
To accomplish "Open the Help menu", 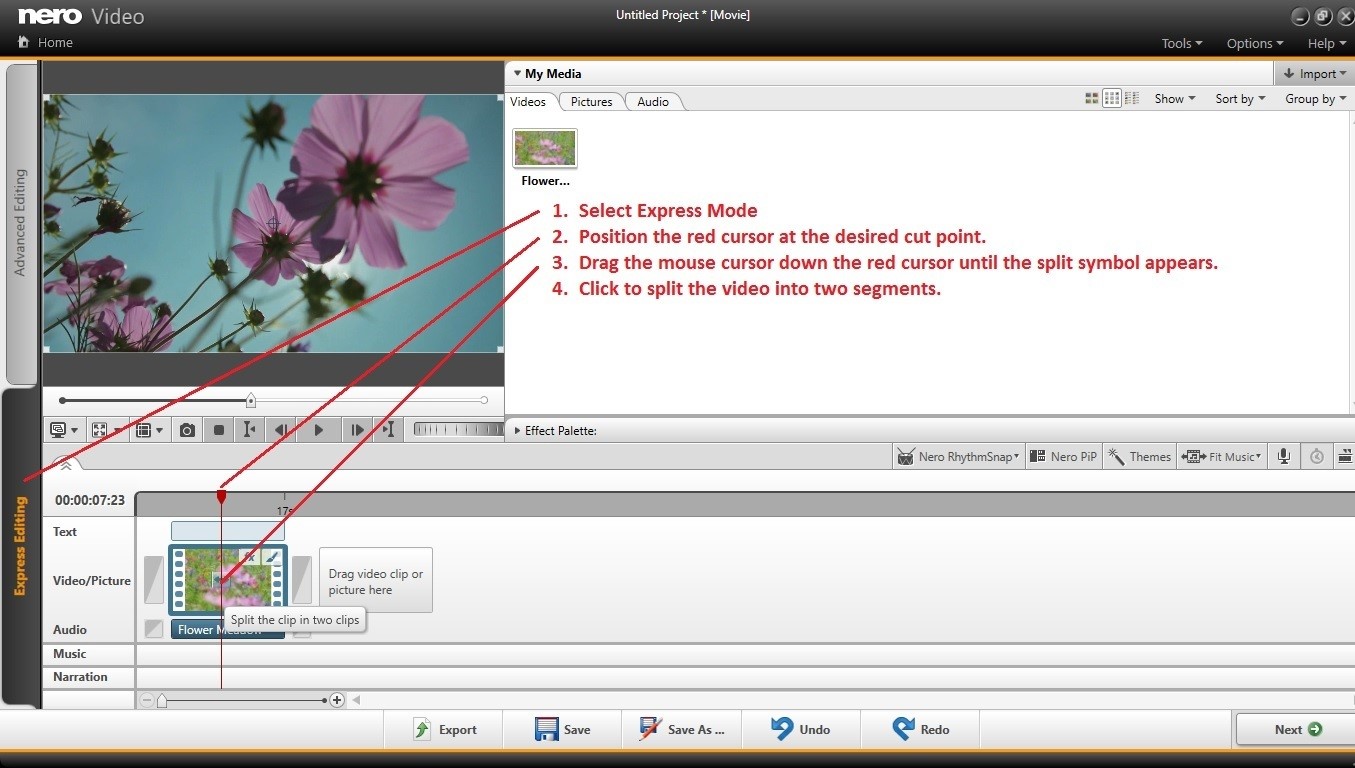I will (x=1326, y=43).
